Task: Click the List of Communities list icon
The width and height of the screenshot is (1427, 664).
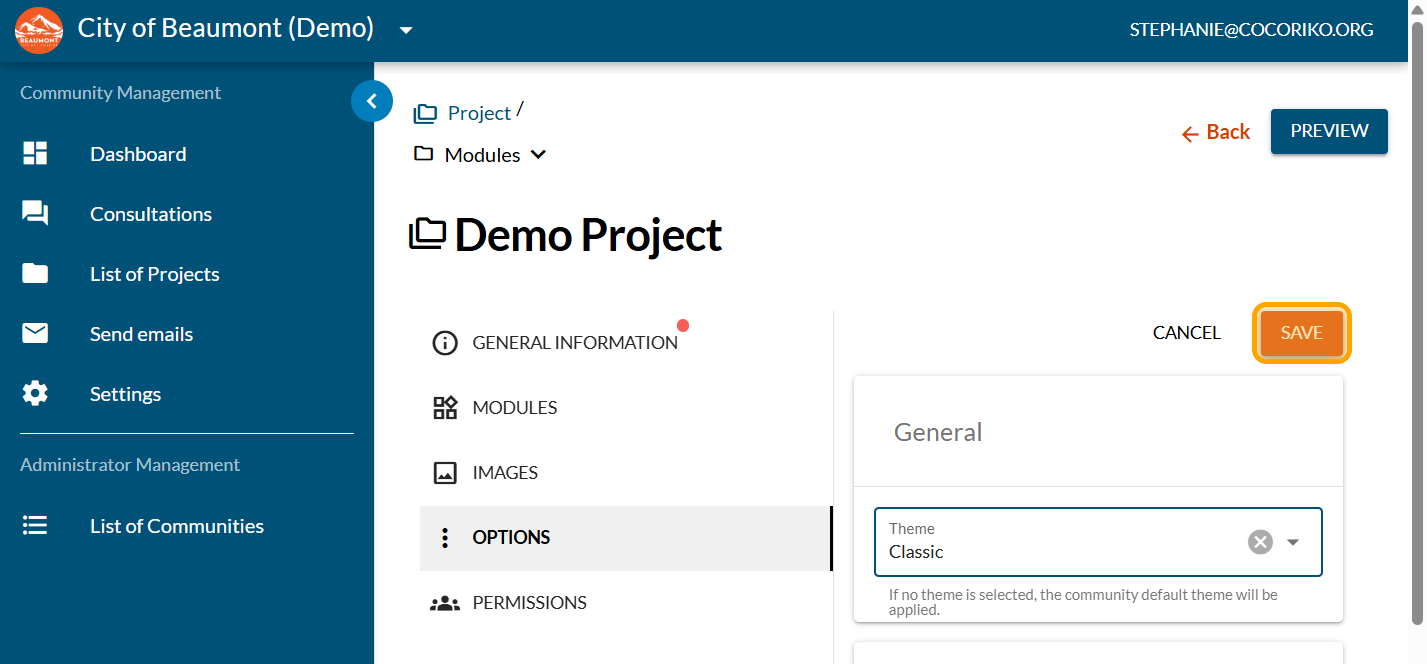Action: click(35, 526)
